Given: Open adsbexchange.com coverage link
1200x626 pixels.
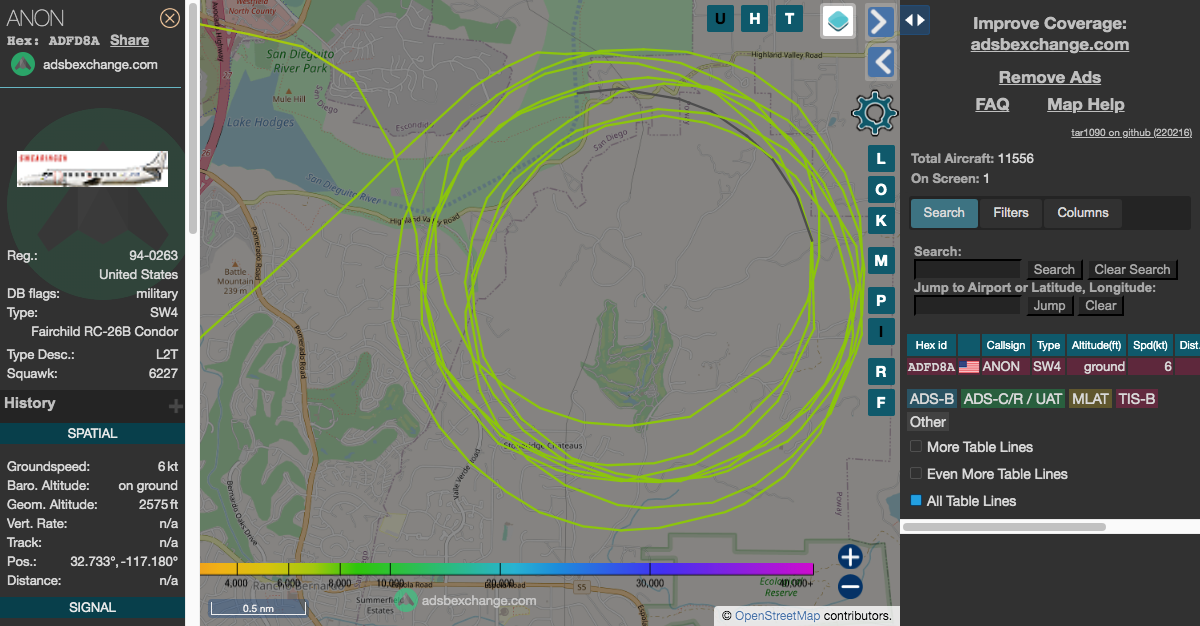Looking at the screenshot, I should click(x=1050, y=44).
